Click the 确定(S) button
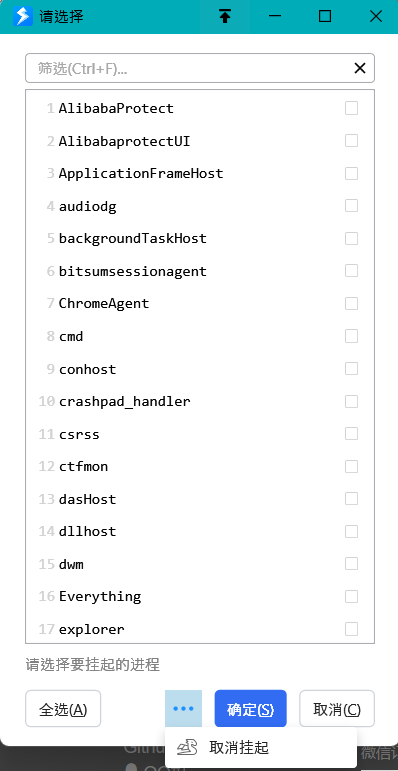398x771 pixels. pos(250,709)
